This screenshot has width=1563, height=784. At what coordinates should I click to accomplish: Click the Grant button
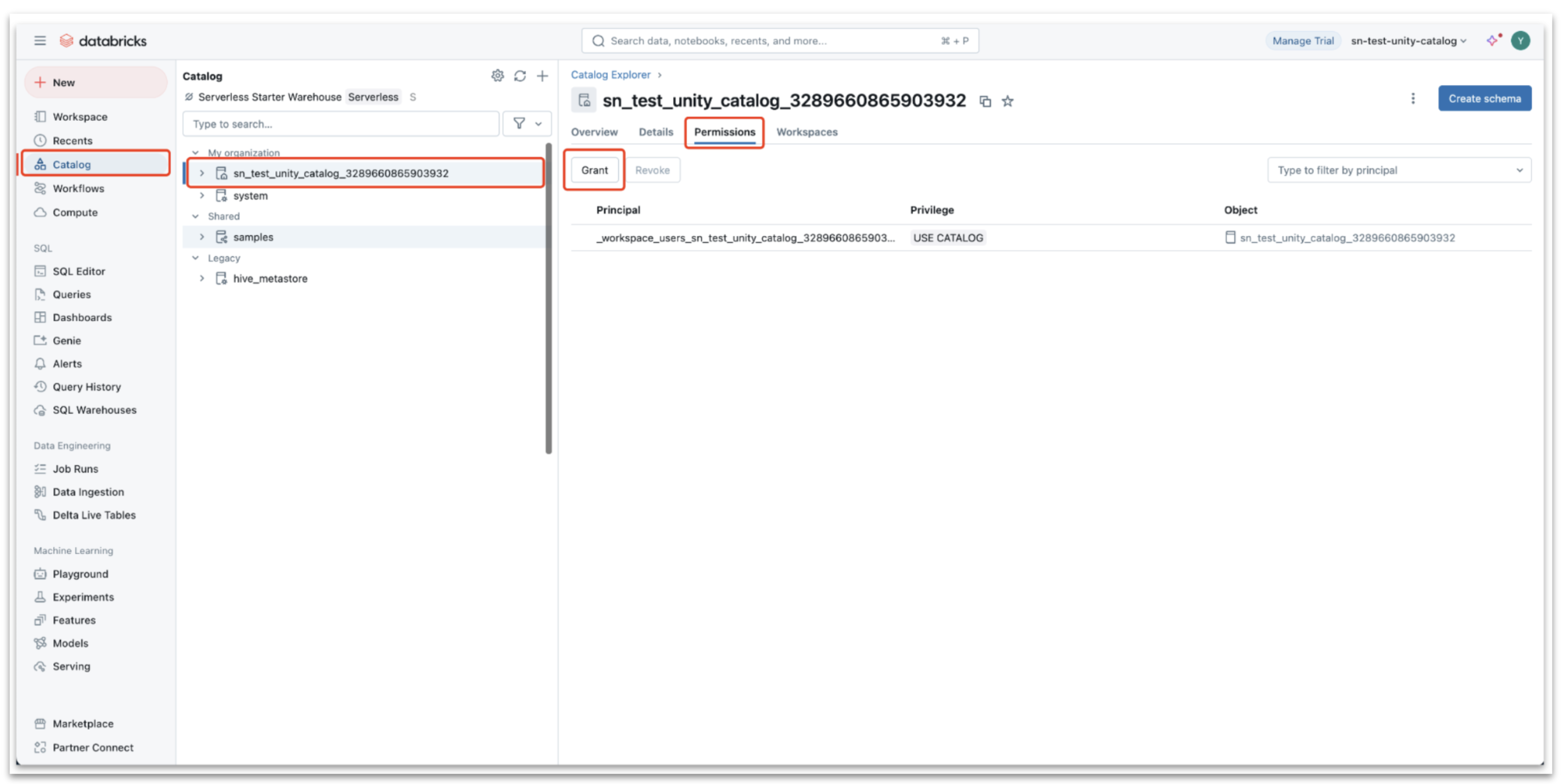[594, 170]
